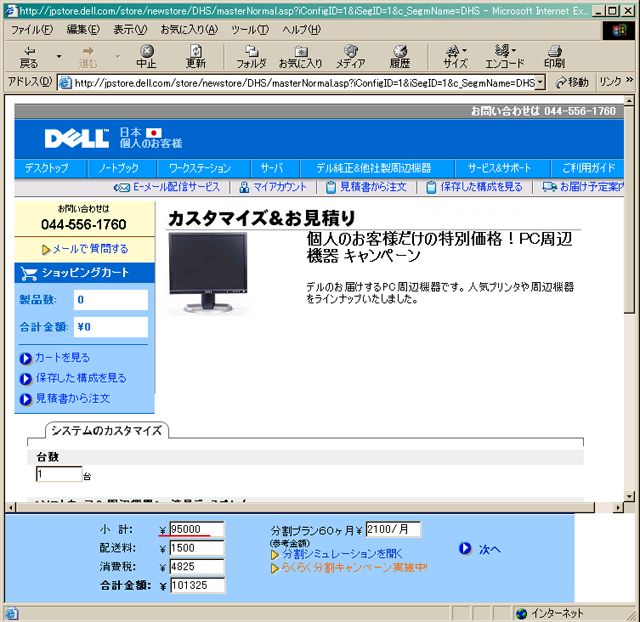The image size is (640, 622).
Task: Click the 分割プラン field showing 2100/月
Action: [x=393, y=529]
